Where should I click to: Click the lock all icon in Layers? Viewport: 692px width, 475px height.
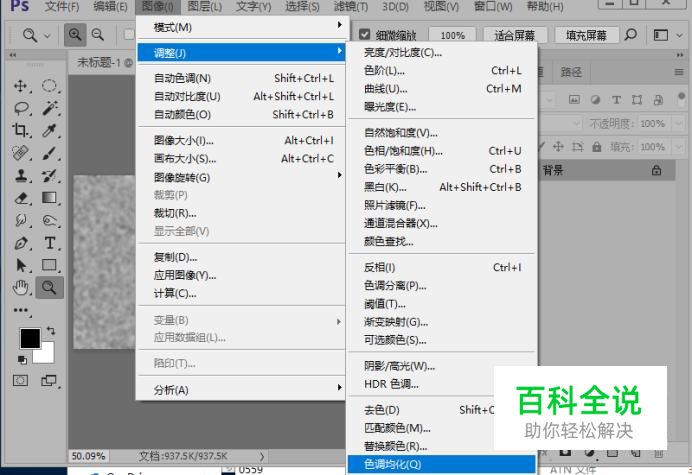pyautogui.click(x=597, y=147)
